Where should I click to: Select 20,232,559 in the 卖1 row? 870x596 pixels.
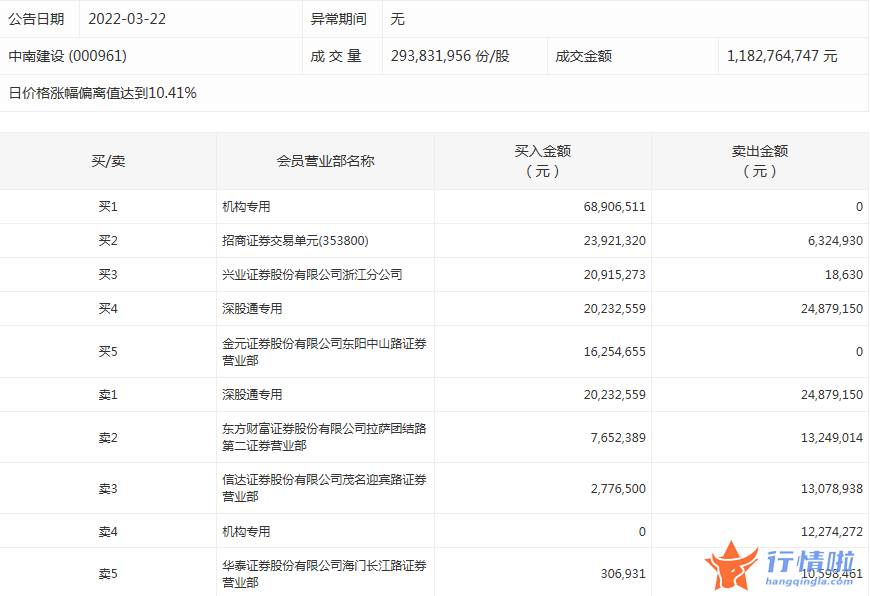pyautogui.click(x=615, y=395)
